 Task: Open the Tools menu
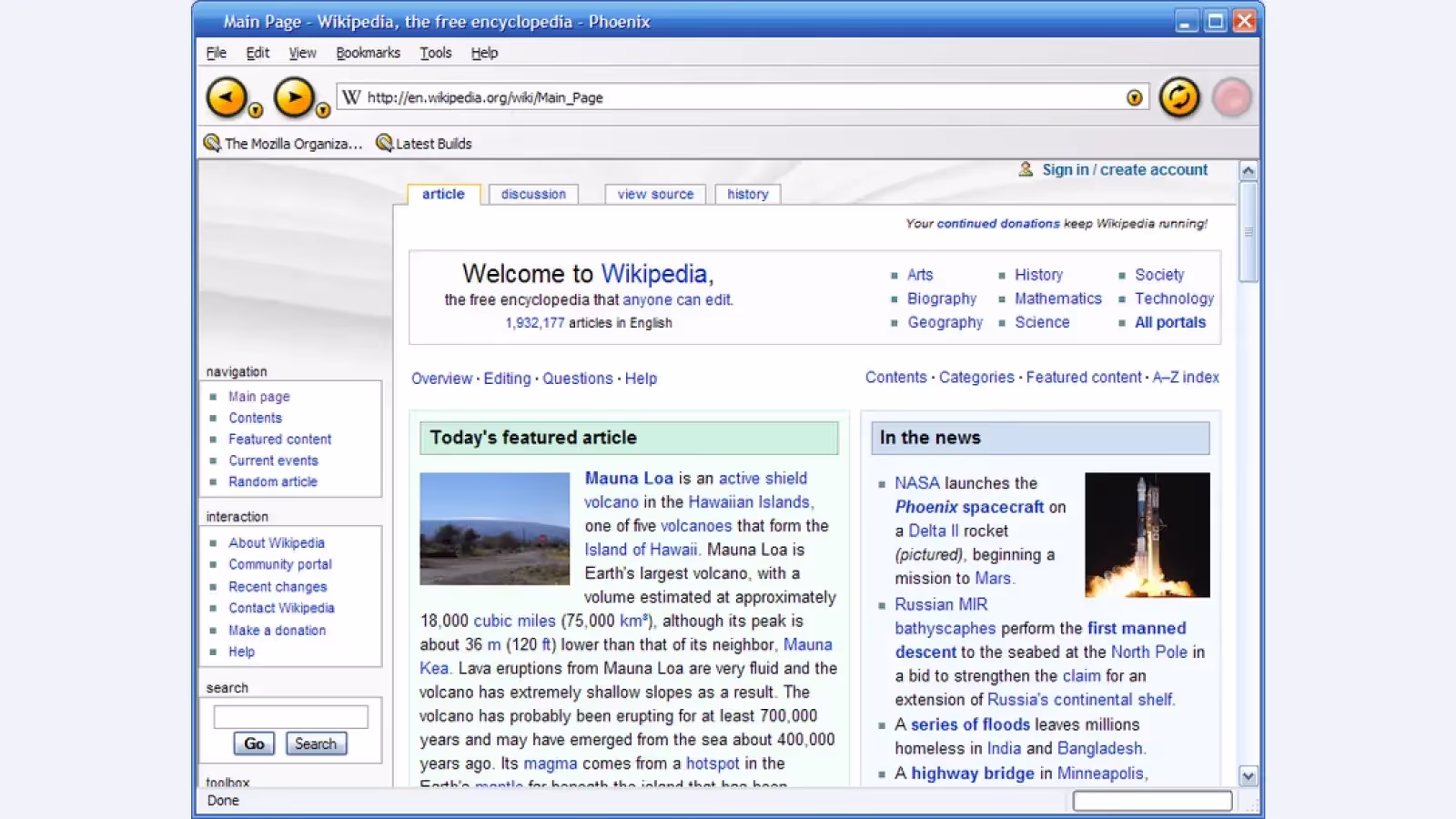[435, 53]
